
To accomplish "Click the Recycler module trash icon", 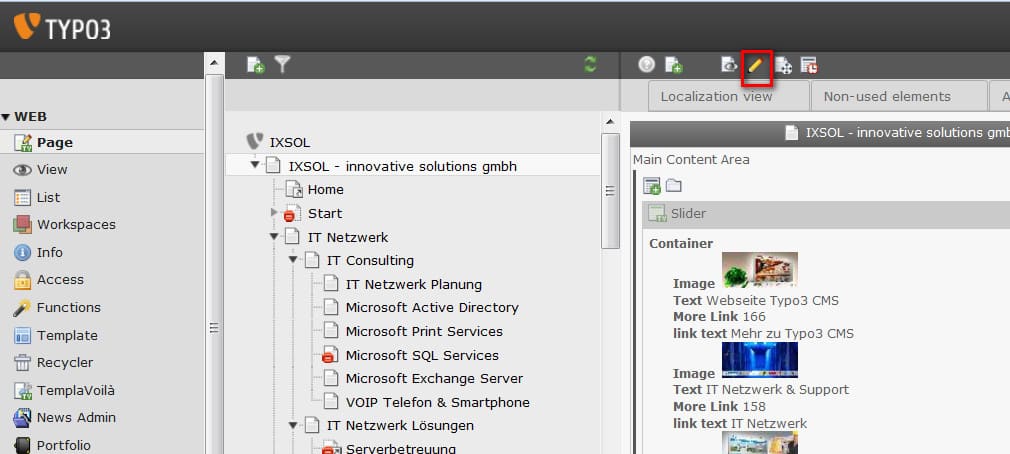I will [x=23, y=363].
